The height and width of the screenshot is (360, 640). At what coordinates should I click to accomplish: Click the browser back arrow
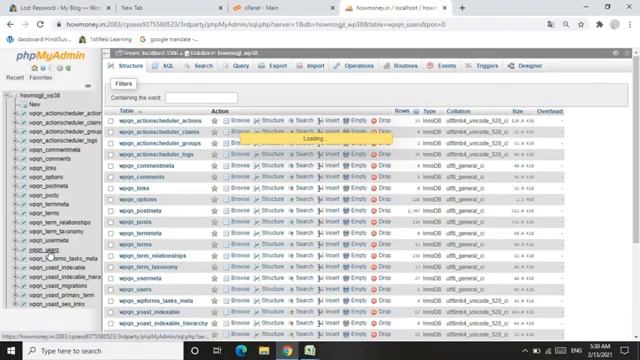coord(10,24)
